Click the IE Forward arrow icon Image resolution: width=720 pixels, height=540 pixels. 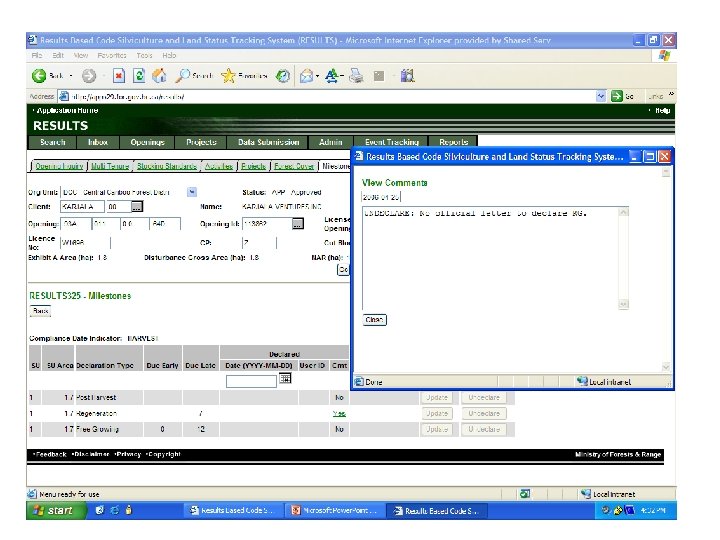89,76
